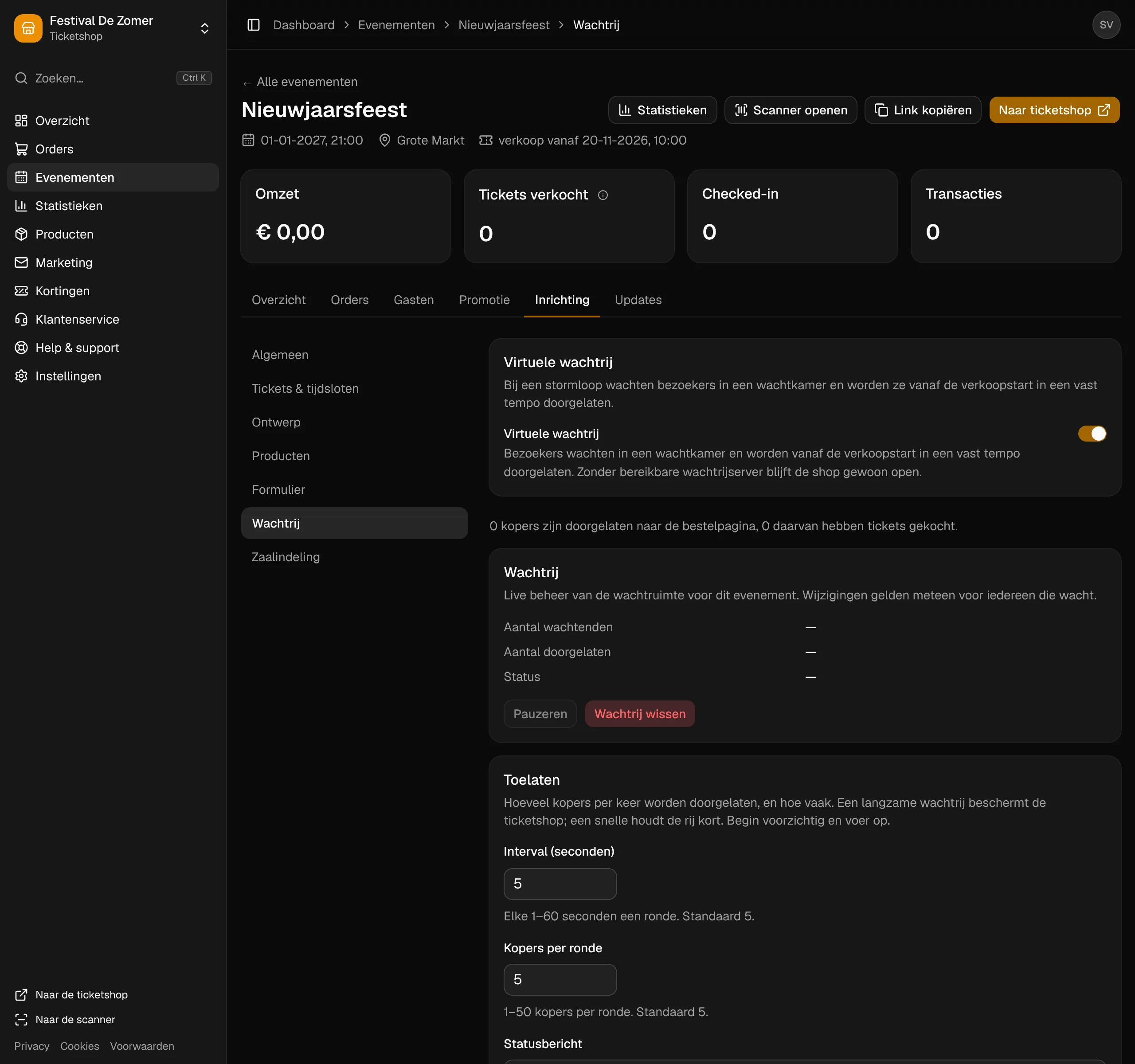The height and width of the screenshot is (1064, 1135).
Task: Open Klantenservice section
Action: pos(113,319)
